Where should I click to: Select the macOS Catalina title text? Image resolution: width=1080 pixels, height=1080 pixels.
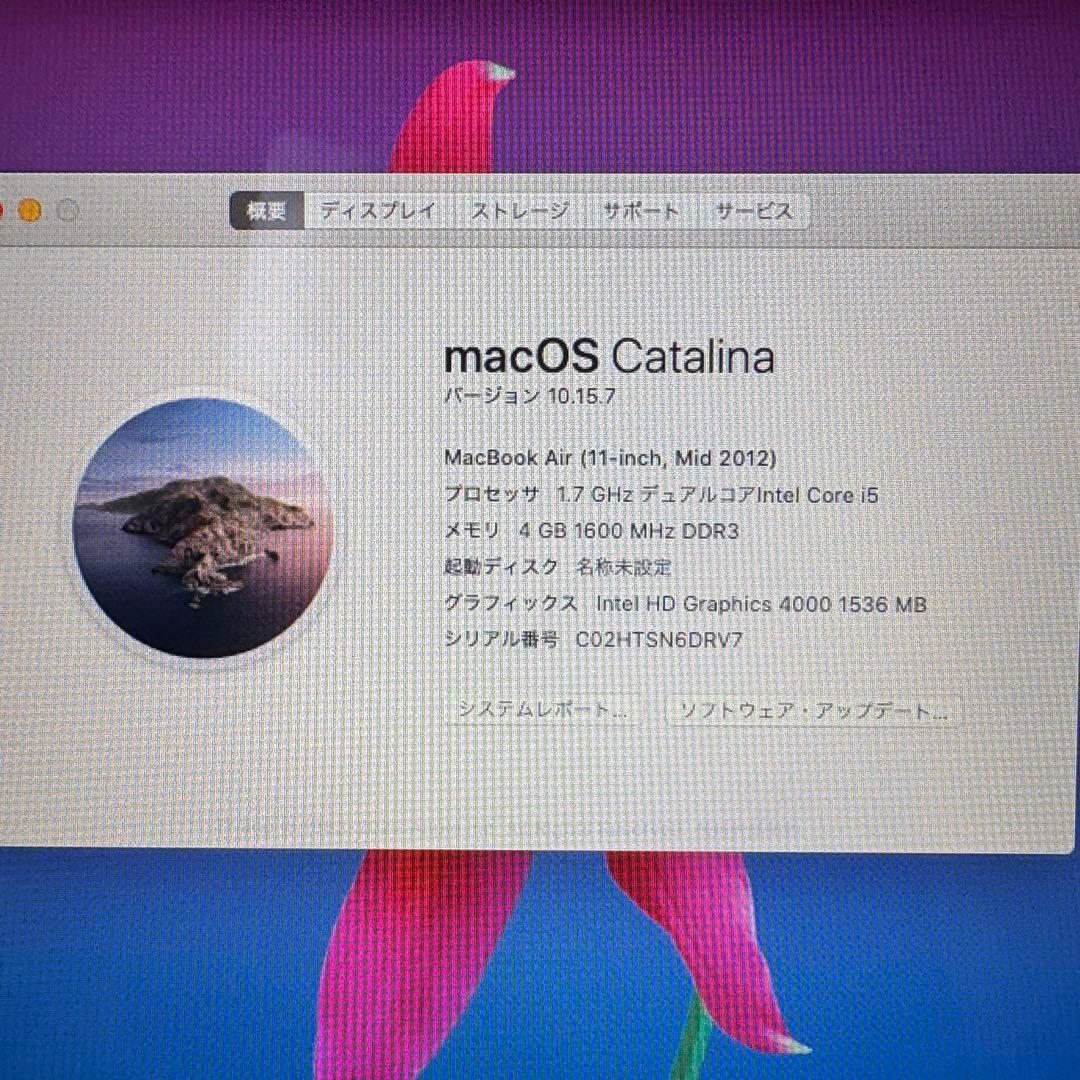click(608, 357)
